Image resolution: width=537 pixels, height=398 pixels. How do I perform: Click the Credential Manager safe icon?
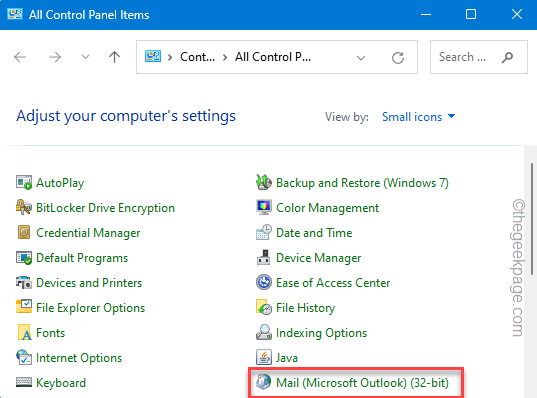click(x=24, y=233)
